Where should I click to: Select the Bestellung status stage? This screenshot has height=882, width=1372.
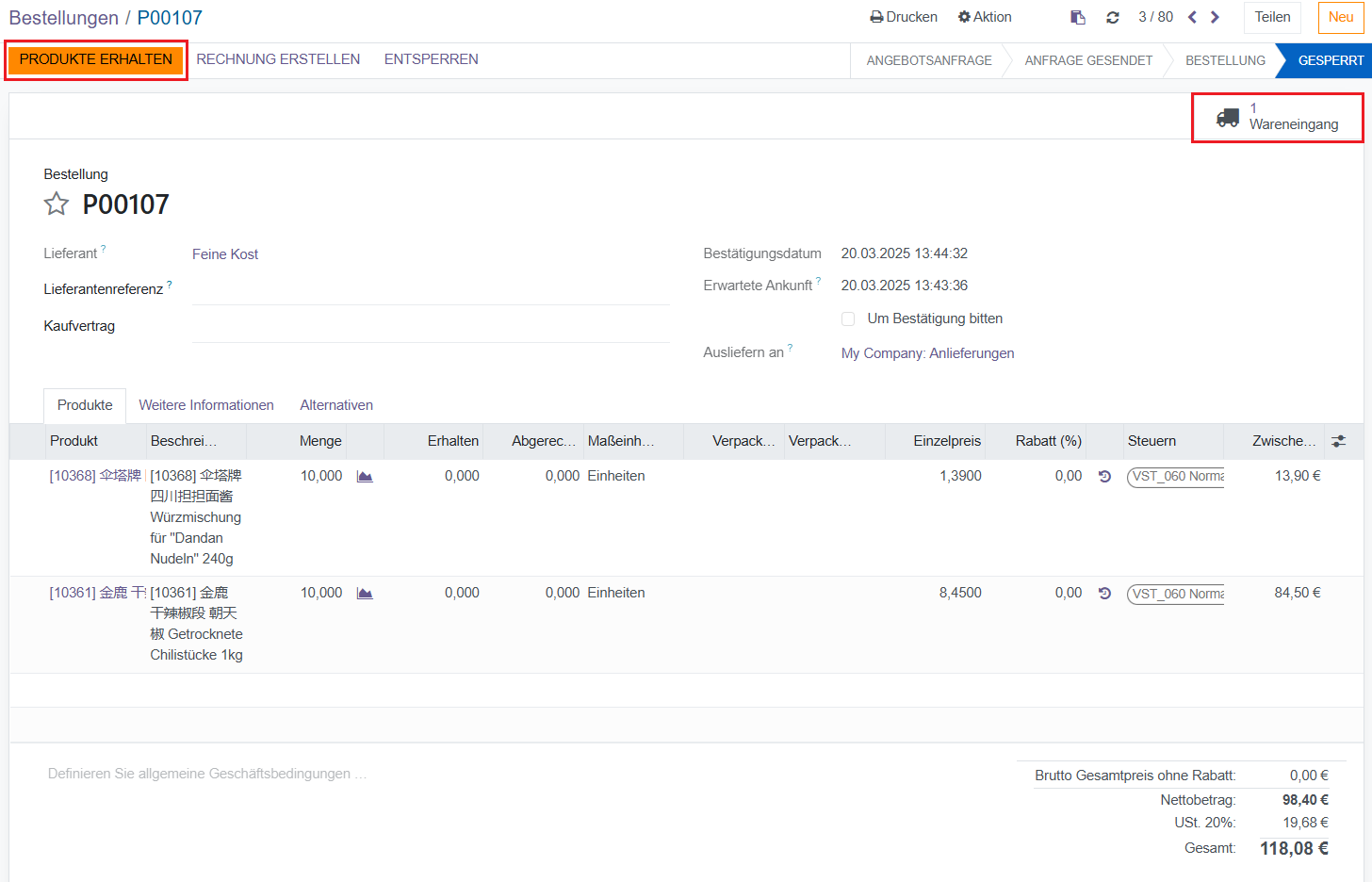coord(1224,60)
